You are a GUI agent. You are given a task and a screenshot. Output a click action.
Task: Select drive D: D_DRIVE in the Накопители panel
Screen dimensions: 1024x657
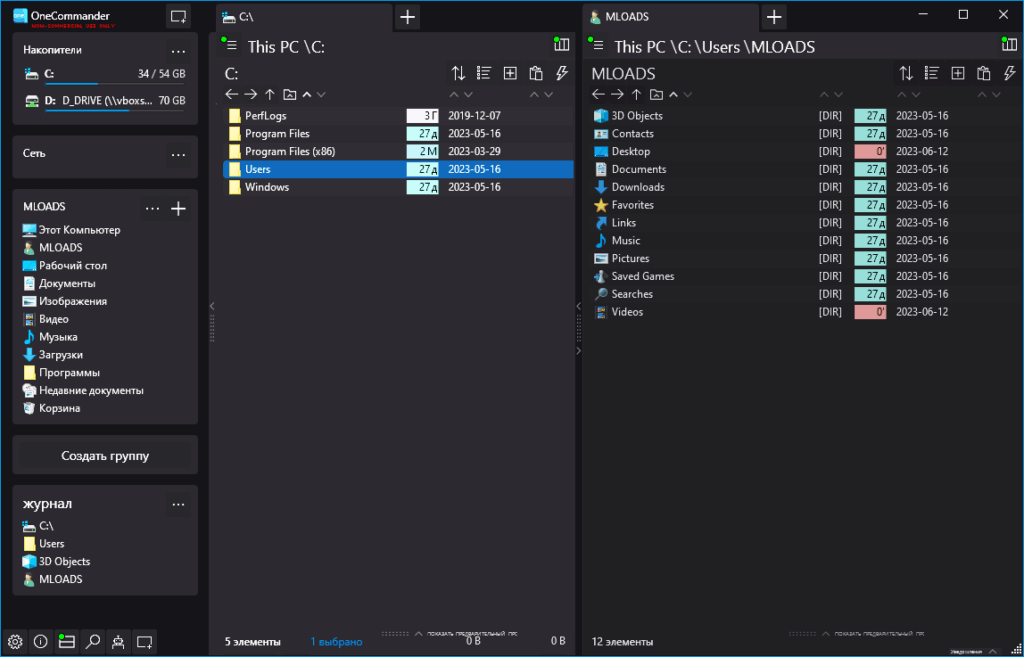pyautogui.click(x=104, y=101)
